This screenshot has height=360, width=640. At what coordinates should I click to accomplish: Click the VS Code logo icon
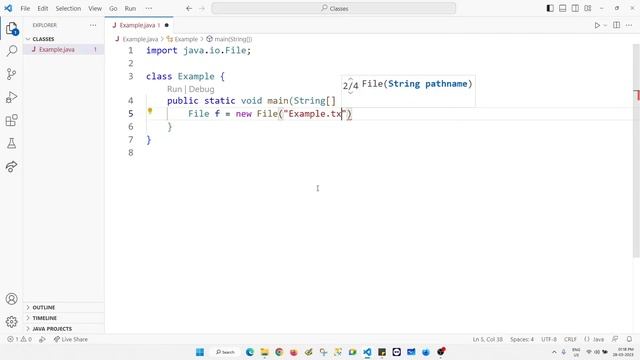coord(8,8)
